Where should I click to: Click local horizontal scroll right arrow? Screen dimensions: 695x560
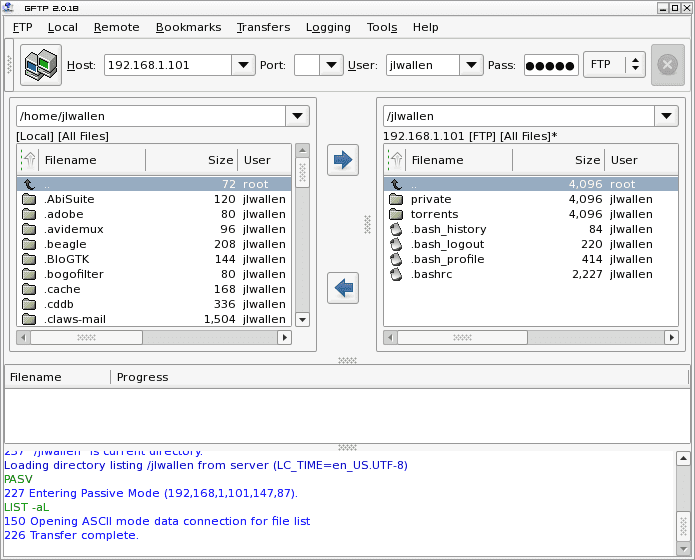pos(285,337)
